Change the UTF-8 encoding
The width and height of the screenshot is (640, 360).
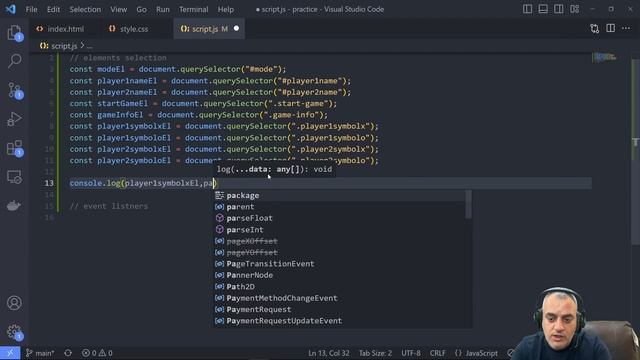[x=411, y=353]
